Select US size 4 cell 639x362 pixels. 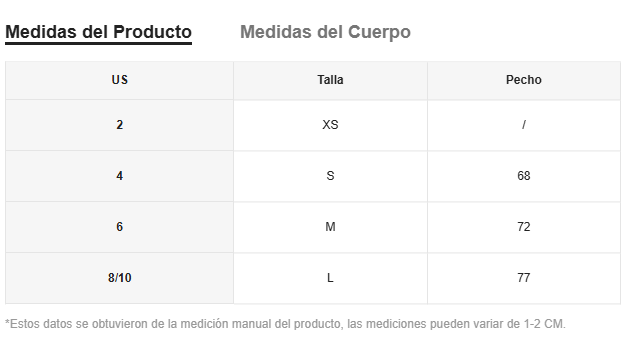tap(119, 176)
